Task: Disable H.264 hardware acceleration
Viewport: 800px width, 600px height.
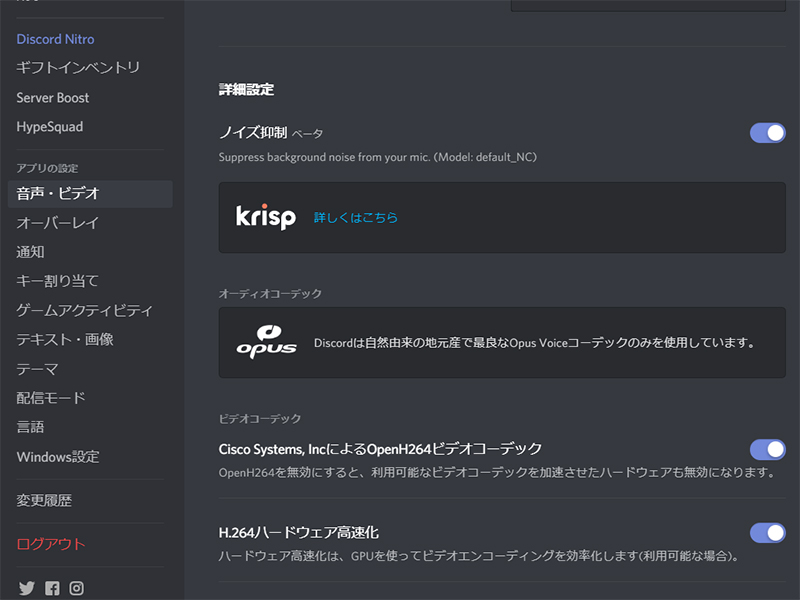Action: point(766,533)
